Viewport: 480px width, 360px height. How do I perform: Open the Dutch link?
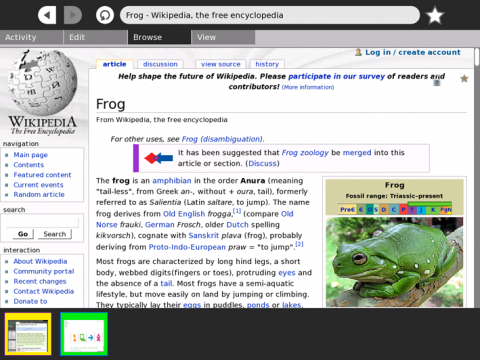tap(237, 225)
